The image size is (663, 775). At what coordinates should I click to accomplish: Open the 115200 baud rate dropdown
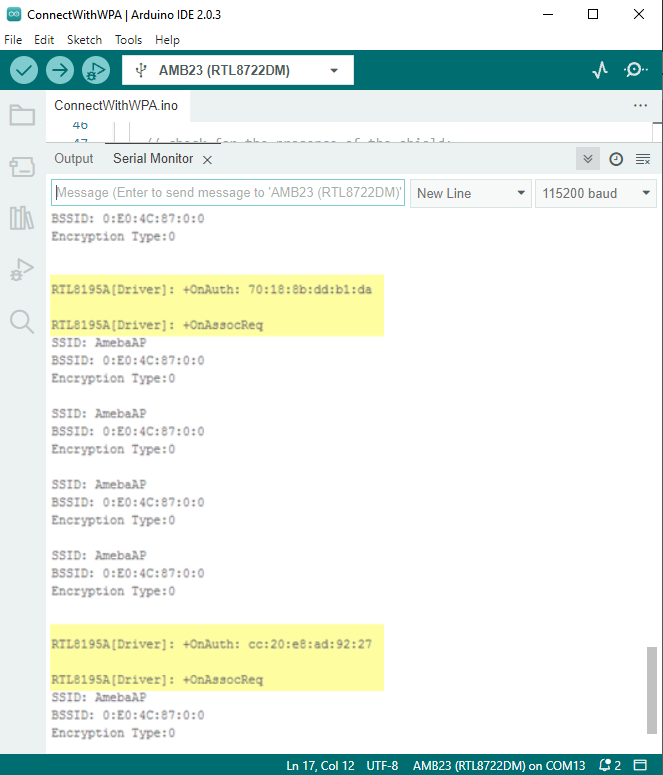[x=596, y=193]
